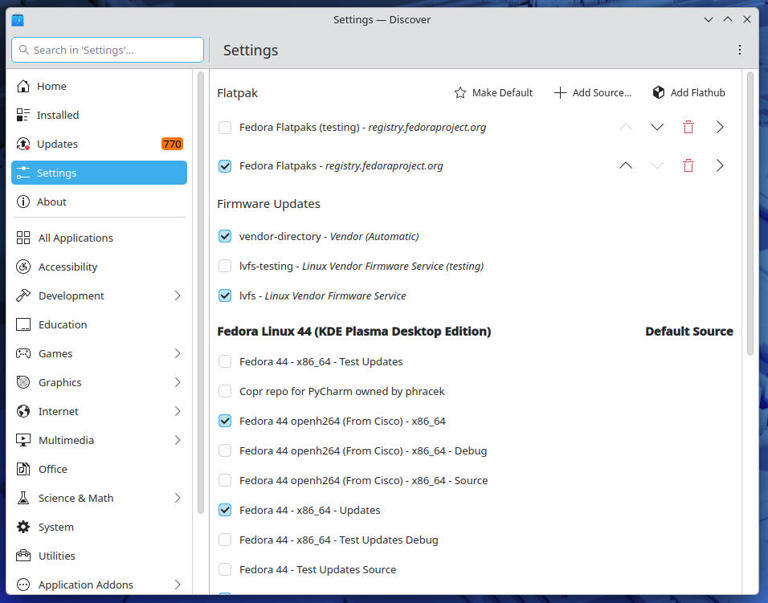Enable Test Updates Debug checkbox

225,540
